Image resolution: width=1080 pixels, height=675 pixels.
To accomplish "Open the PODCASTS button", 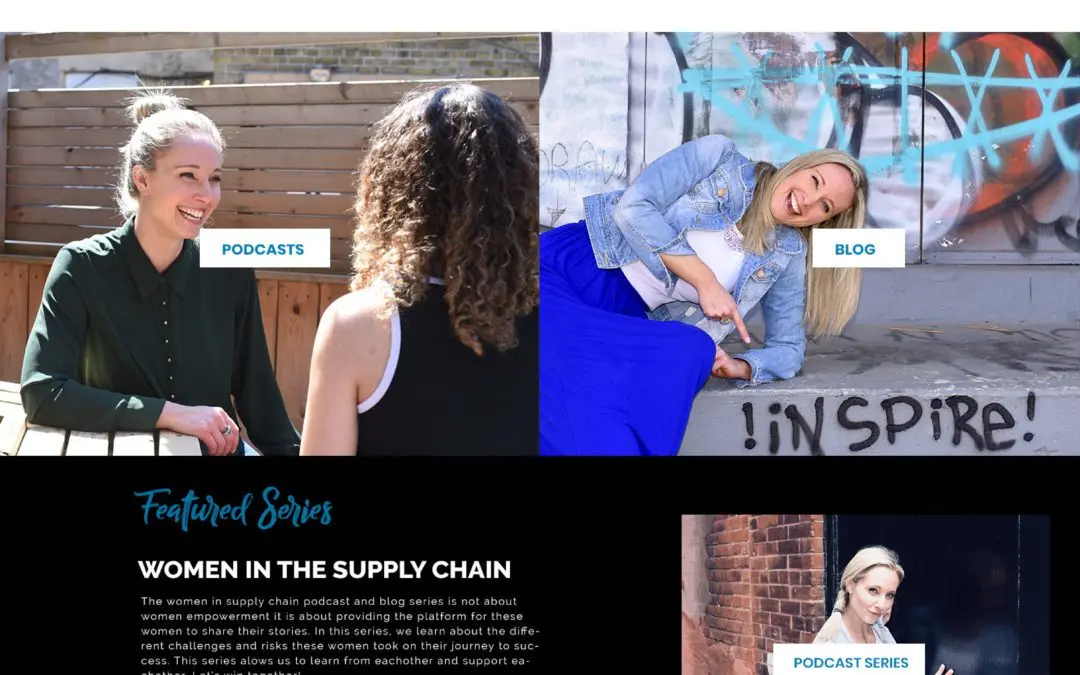I will [x=264, y=248].
